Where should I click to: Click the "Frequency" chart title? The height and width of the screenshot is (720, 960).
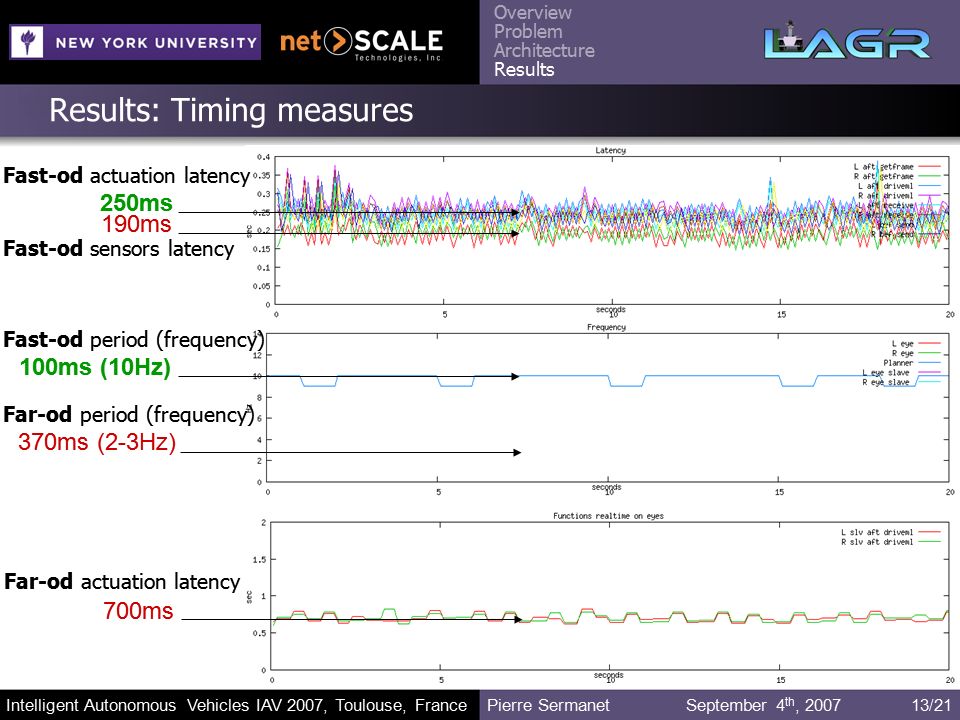click(x=606, y=327)
